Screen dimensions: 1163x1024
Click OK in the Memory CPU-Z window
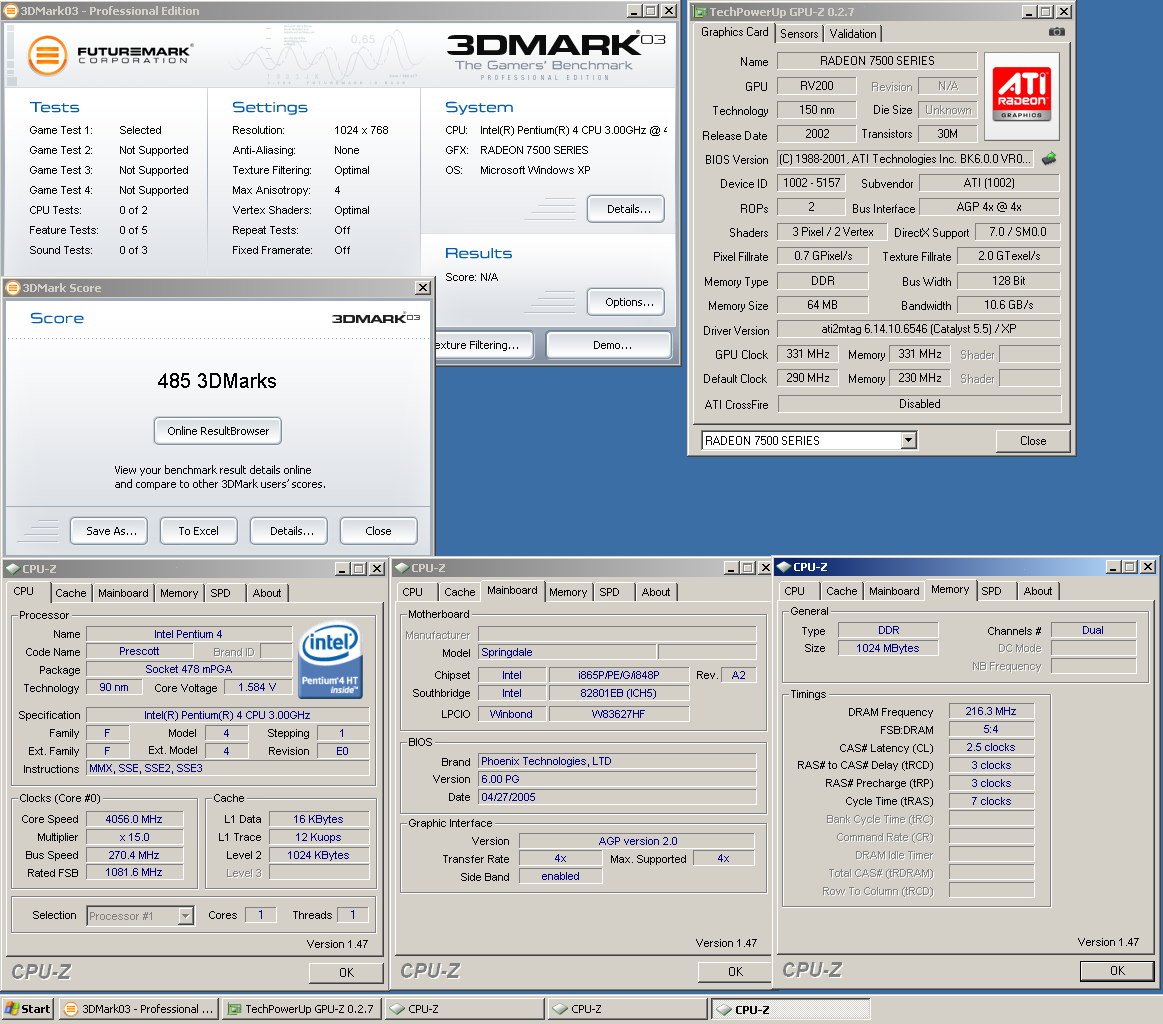[x=1117, y=971]
